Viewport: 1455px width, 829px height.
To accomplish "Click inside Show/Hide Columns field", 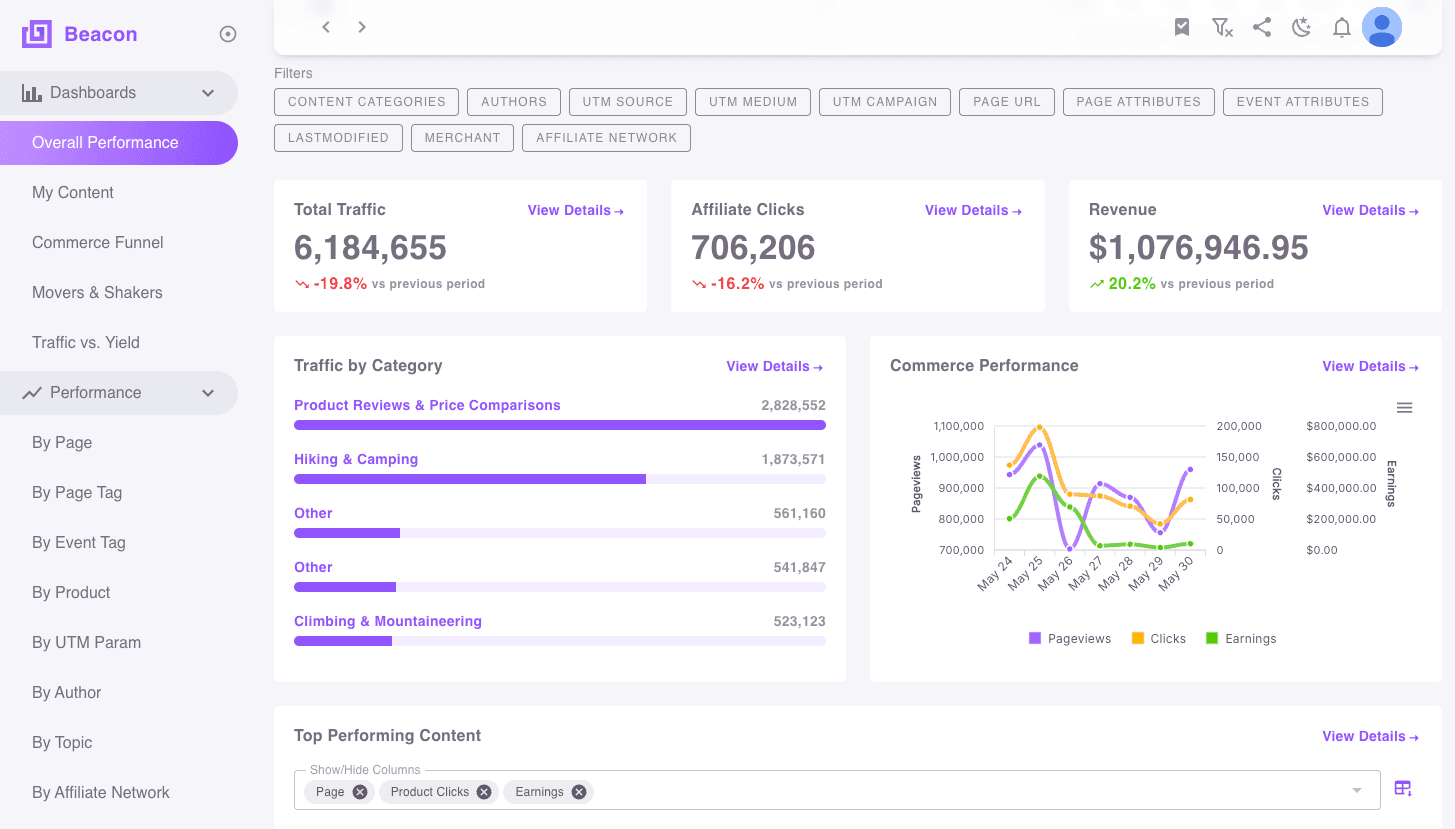I will 837,790.
